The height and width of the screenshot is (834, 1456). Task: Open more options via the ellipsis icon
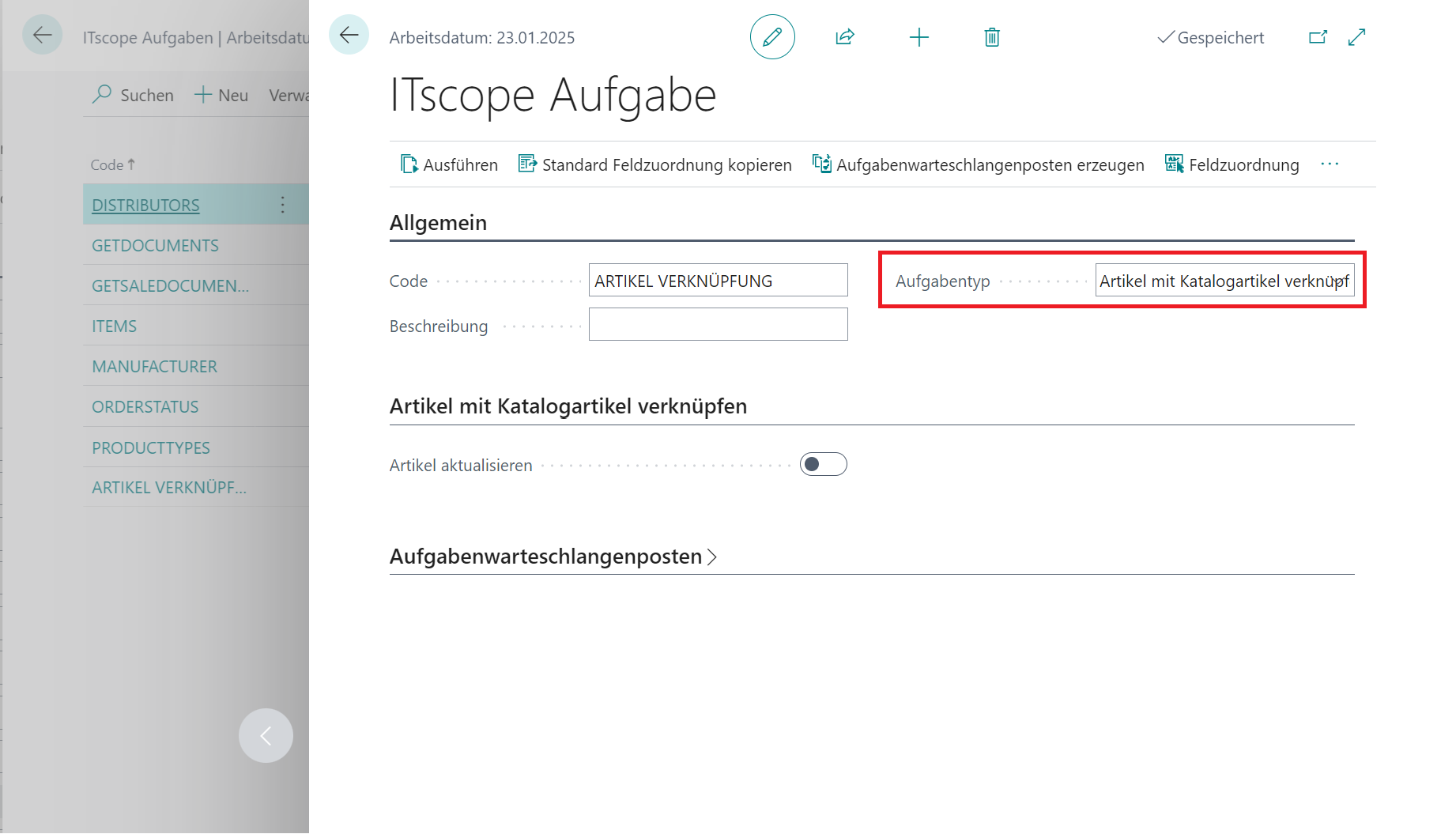tap(1330, 164)
